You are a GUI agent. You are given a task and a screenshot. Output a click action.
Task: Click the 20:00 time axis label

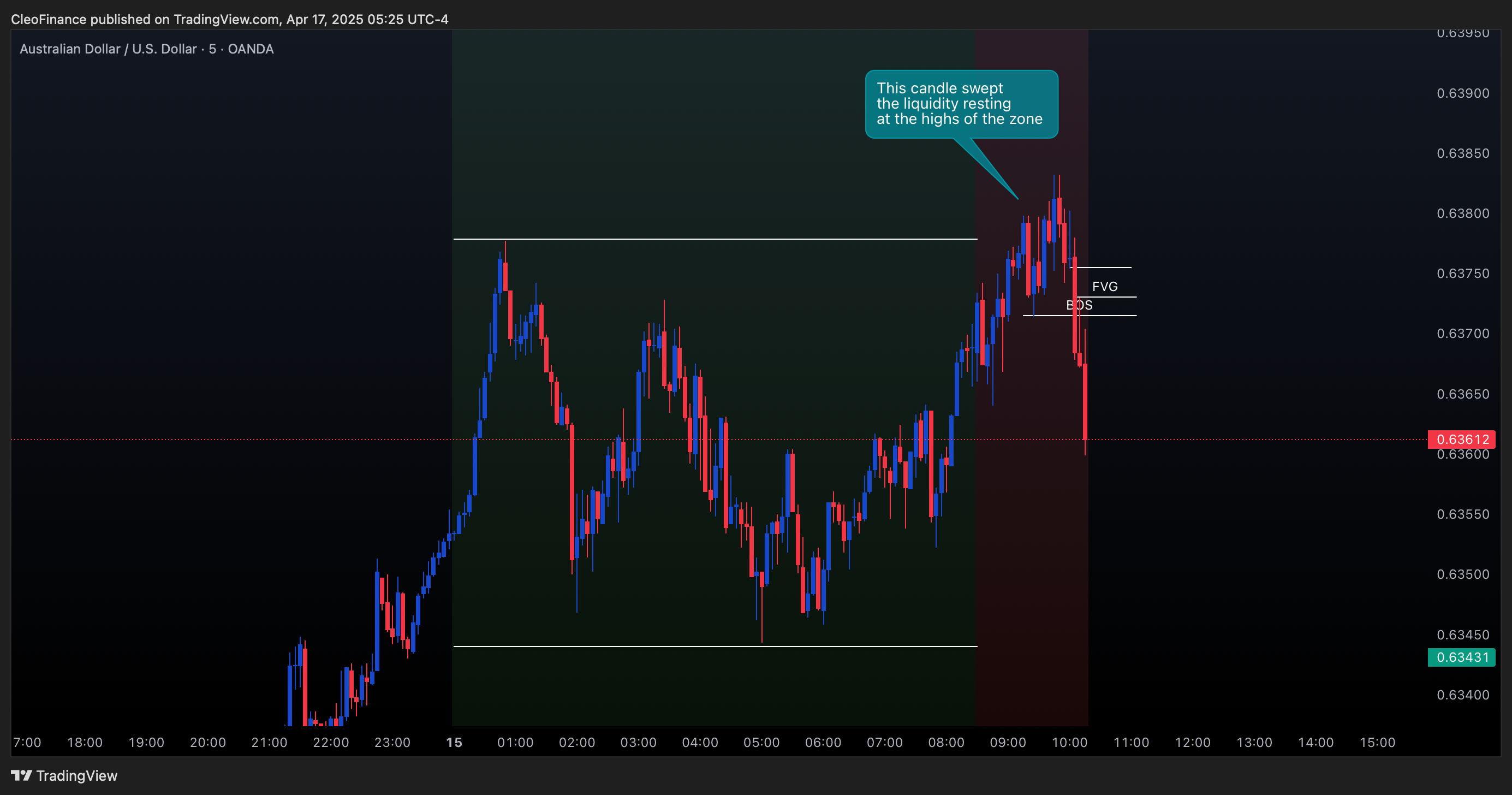coord(208,742)
